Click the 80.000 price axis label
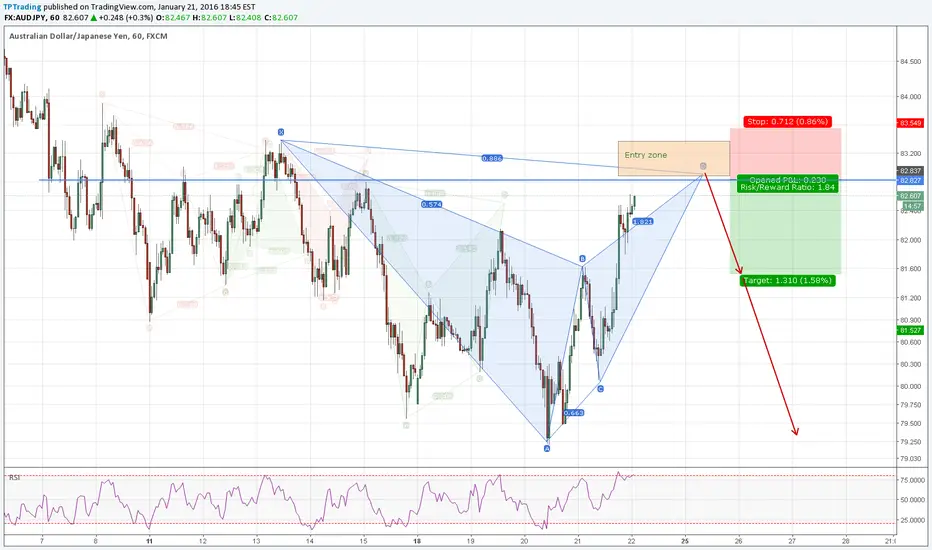Image resolution: width=932 pixels, height=550 pixels. point(911,386)
